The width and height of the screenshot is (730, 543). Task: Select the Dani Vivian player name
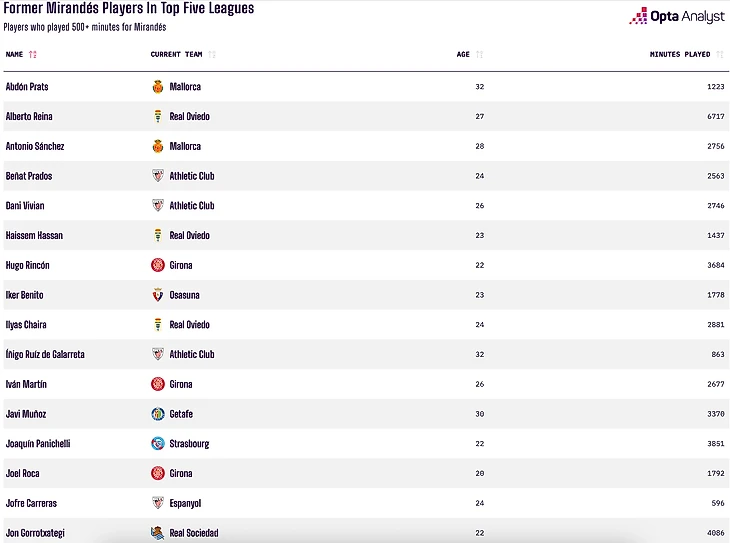coord(25,206)
